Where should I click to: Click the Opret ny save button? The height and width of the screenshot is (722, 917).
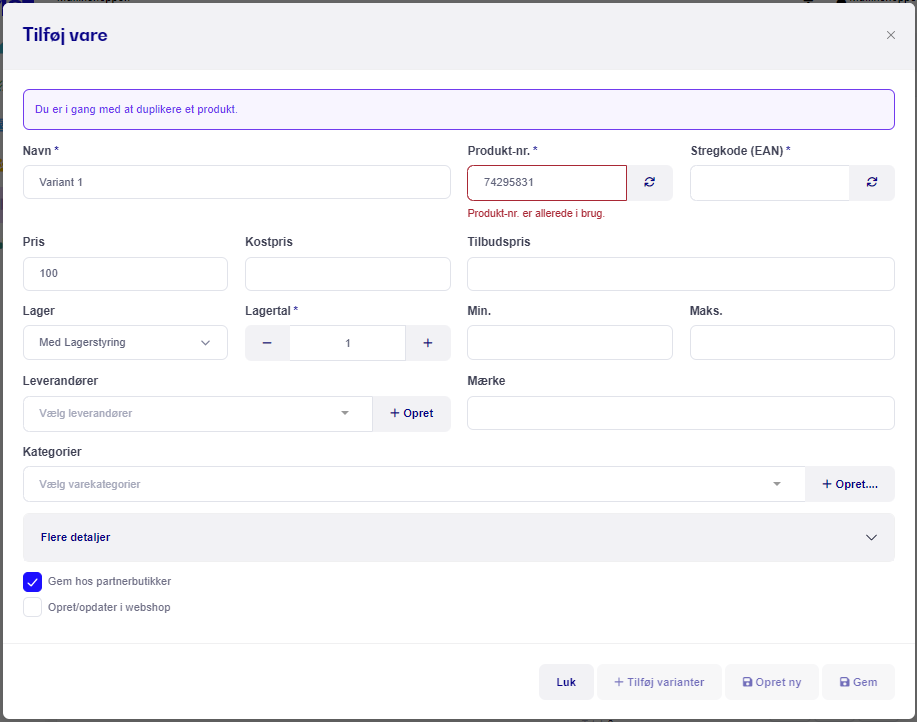[772, 682]
